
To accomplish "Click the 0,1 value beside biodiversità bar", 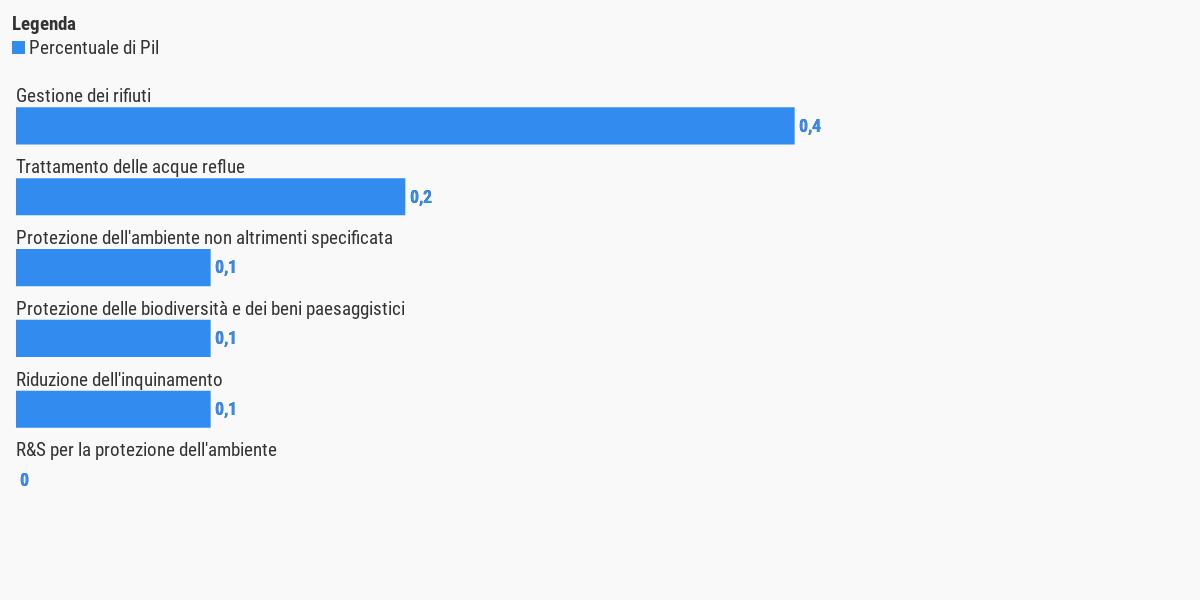I will [x=226, y=338].
